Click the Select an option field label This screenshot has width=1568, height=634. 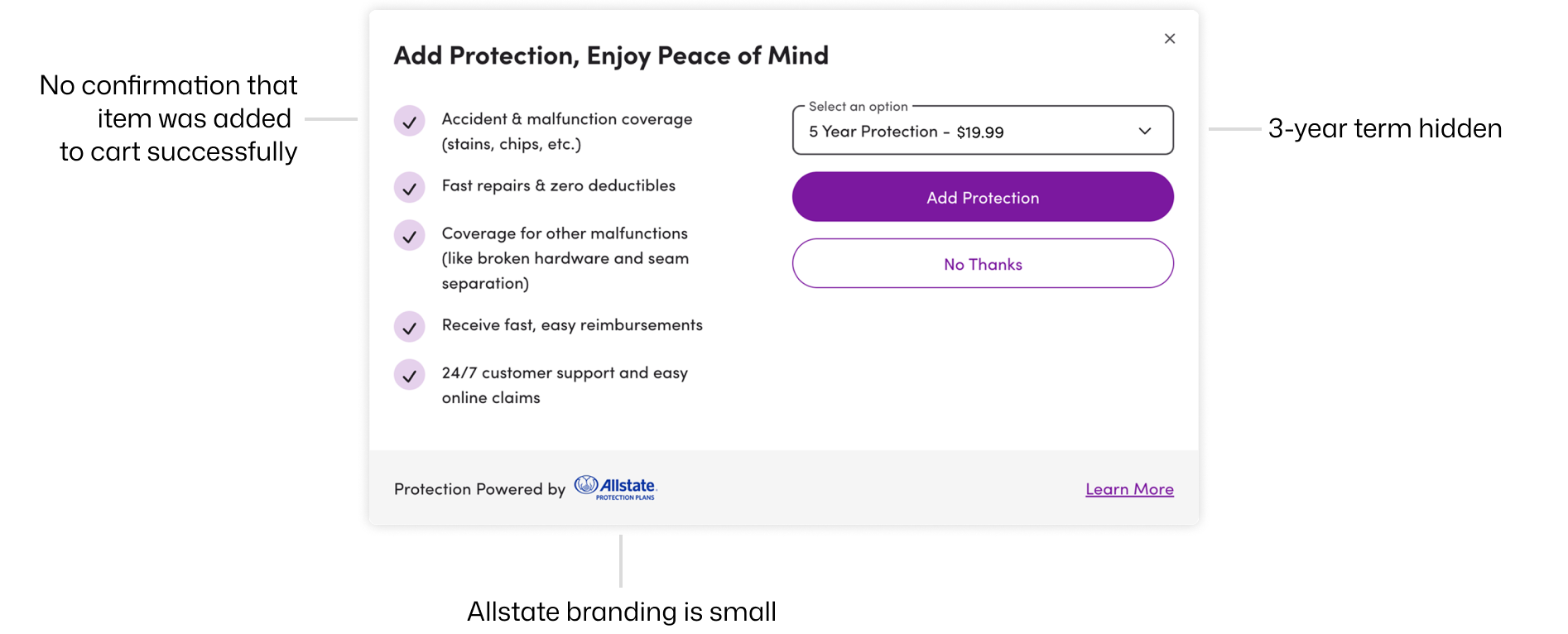pyautogui.click(x=859, y=107)
